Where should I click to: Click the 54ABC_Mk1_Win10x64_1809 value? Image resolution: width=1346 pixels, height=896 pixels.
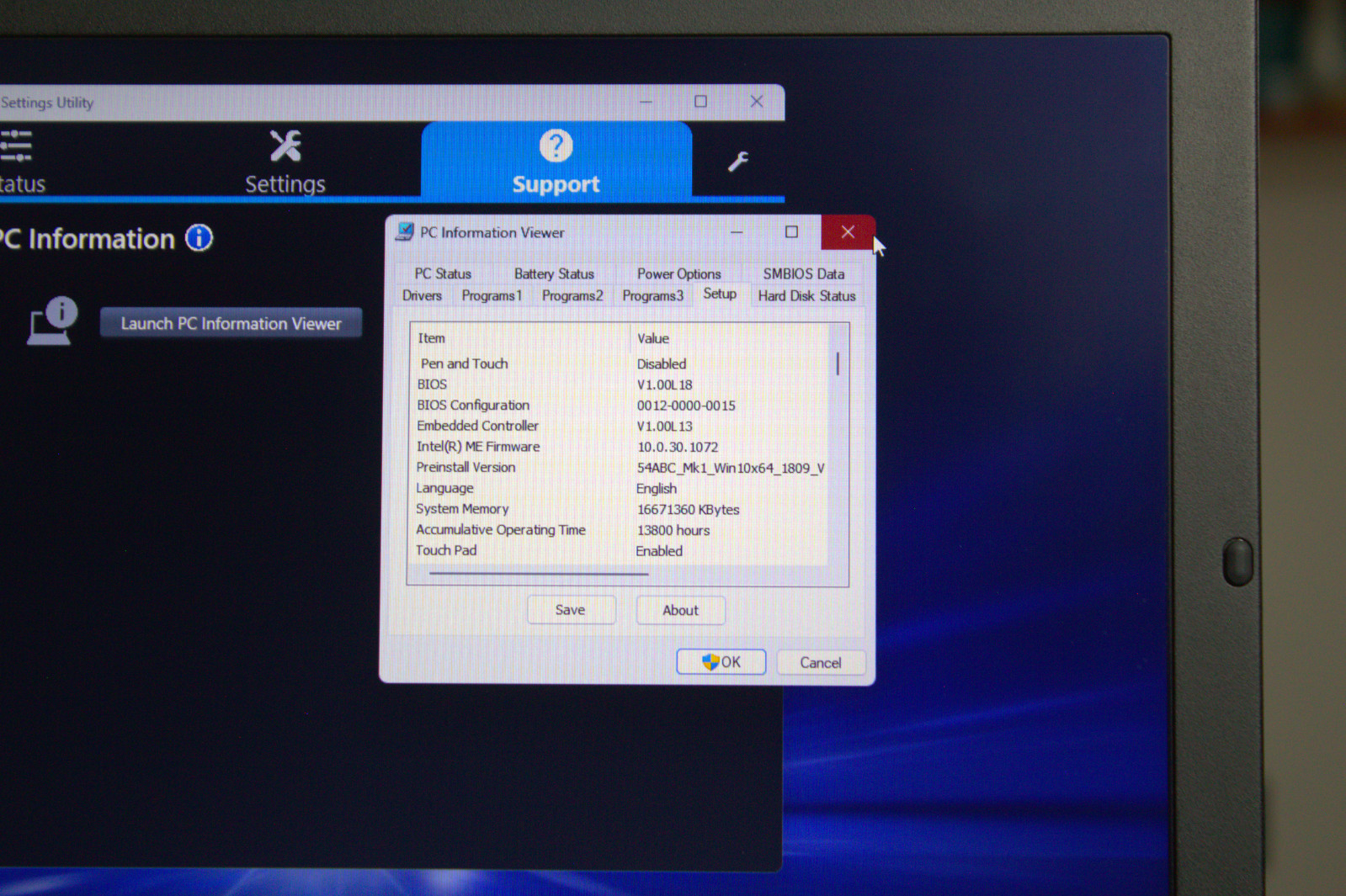coord(731,468)
